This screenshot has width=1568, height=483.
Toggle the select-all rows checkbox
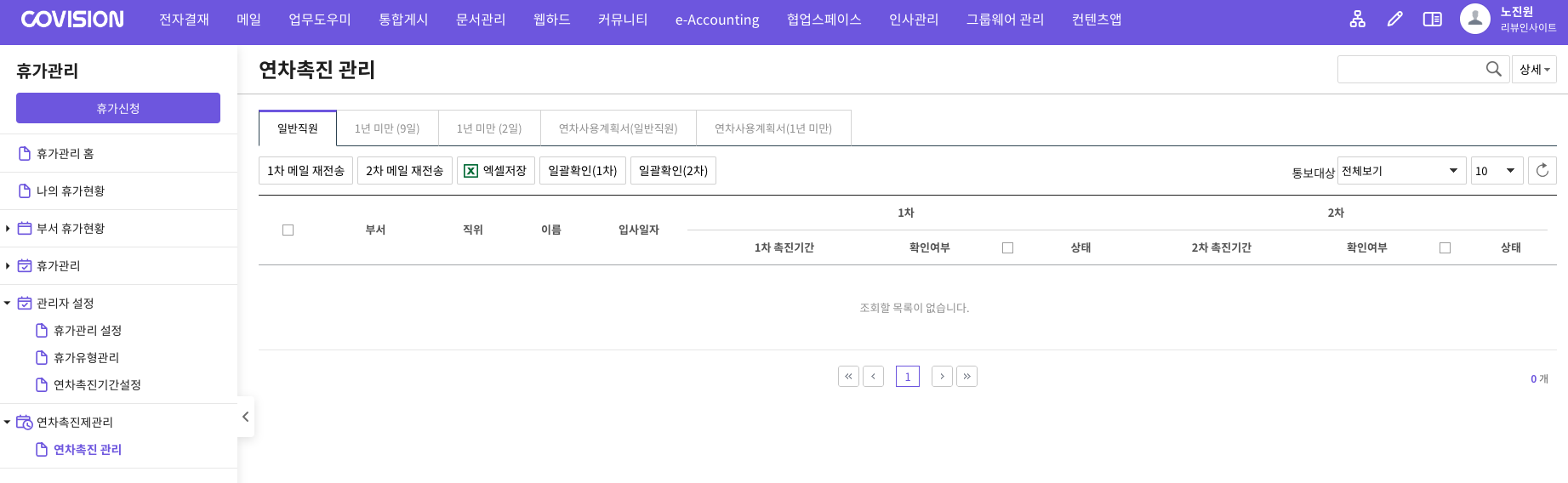click(288, 230)
